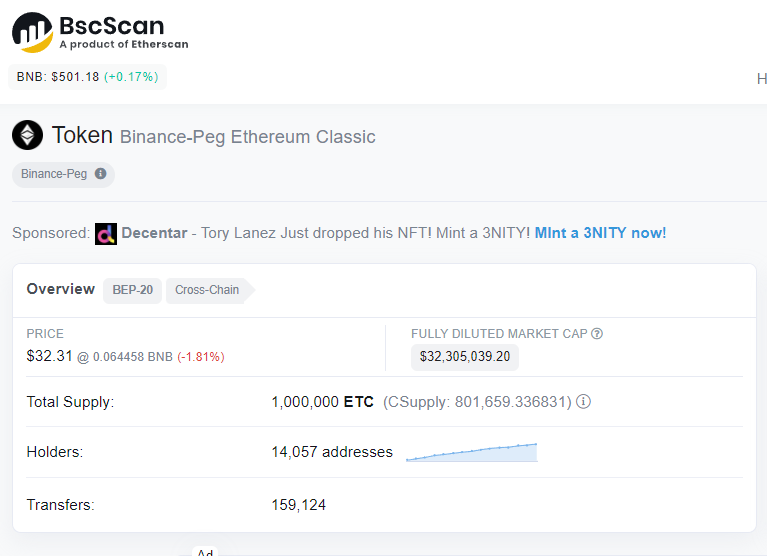Click the BEP-20 badge
The height and width of the screenshot is (556, 769).
(x=132, y=290)
